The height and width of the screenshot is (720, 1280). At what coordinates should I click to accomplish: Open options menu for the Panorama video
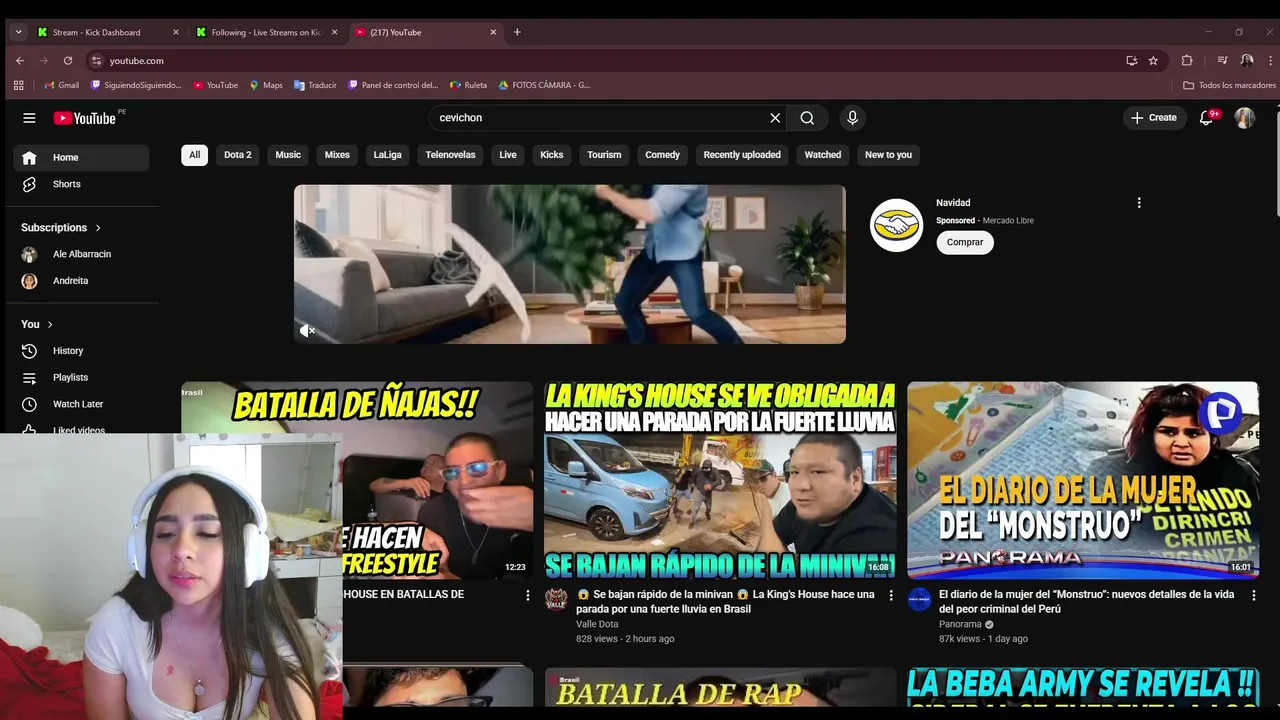tap(1254, 595)
